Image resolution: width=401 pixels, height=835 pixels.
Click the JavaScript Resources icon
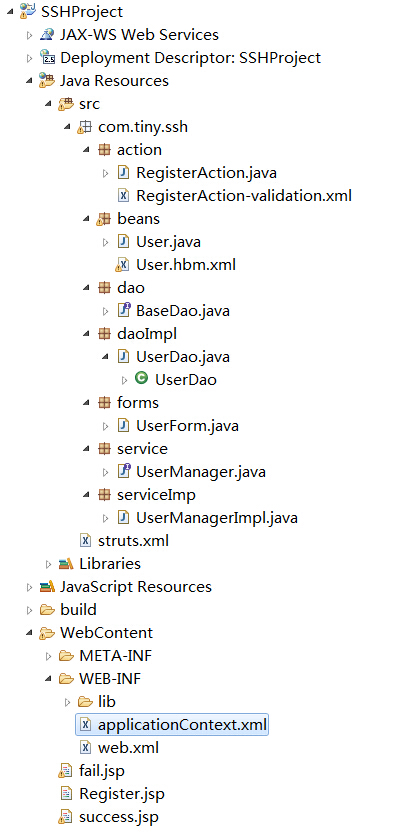(x=47, y=586)
